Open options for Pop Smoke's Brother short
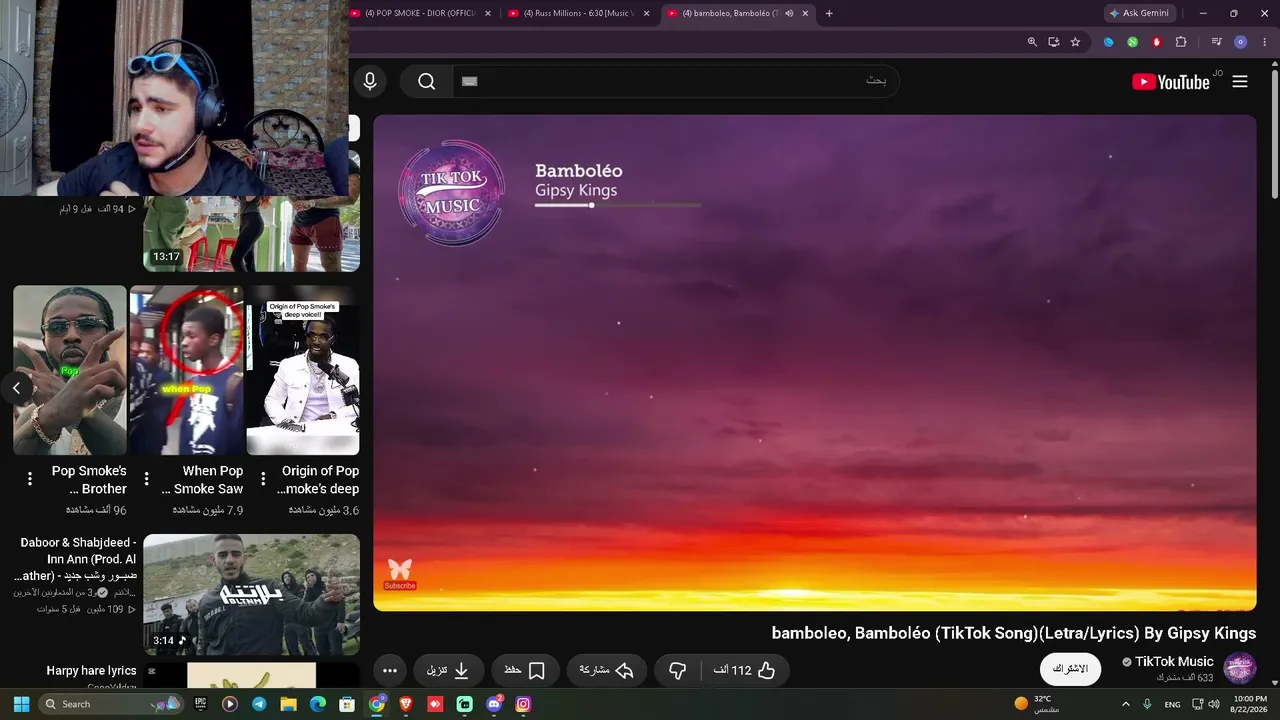This screenshot has height=720, width=1280. 30,479
